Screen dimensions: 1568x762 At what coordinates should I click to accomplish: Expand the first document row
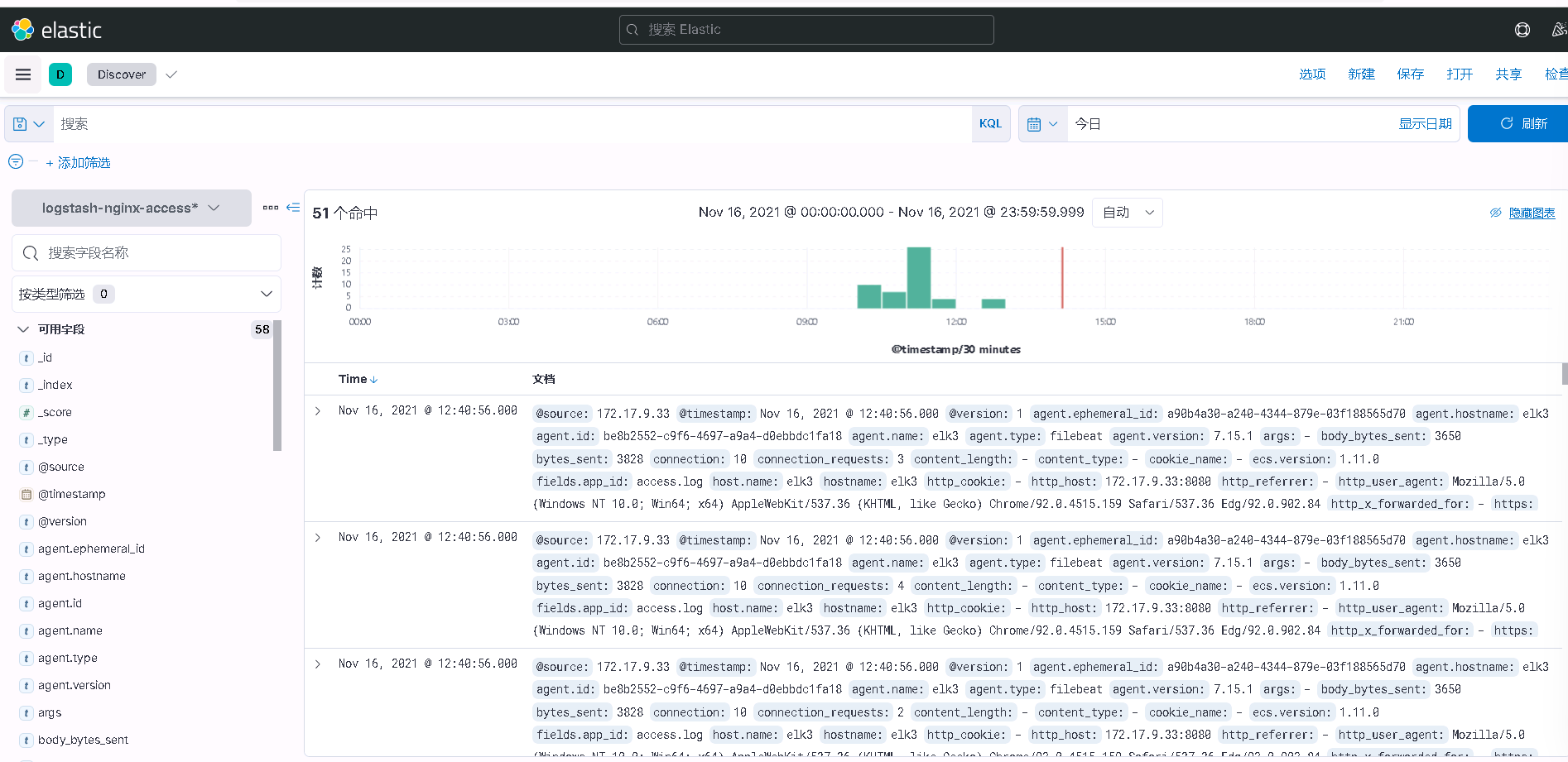pyautogui.click(x=318, y=411)
